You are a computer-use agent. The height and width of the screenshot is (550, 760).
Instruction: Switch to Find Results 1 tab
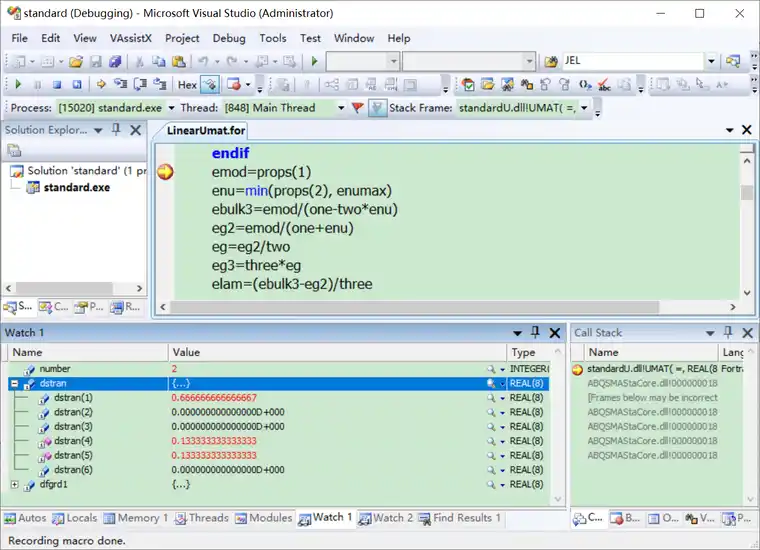point(459,518)
